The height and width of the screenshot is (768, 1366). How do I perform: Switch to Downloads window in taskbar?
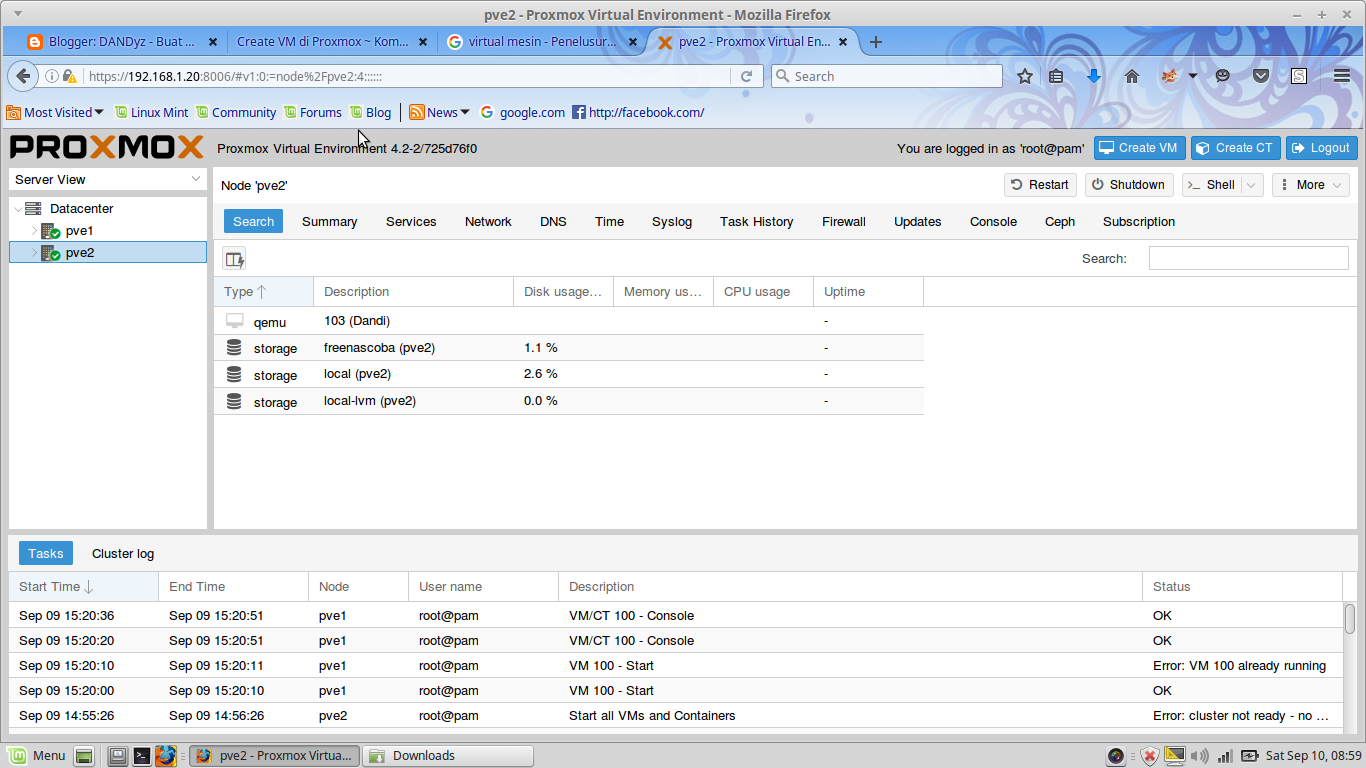tap(446, 756)
